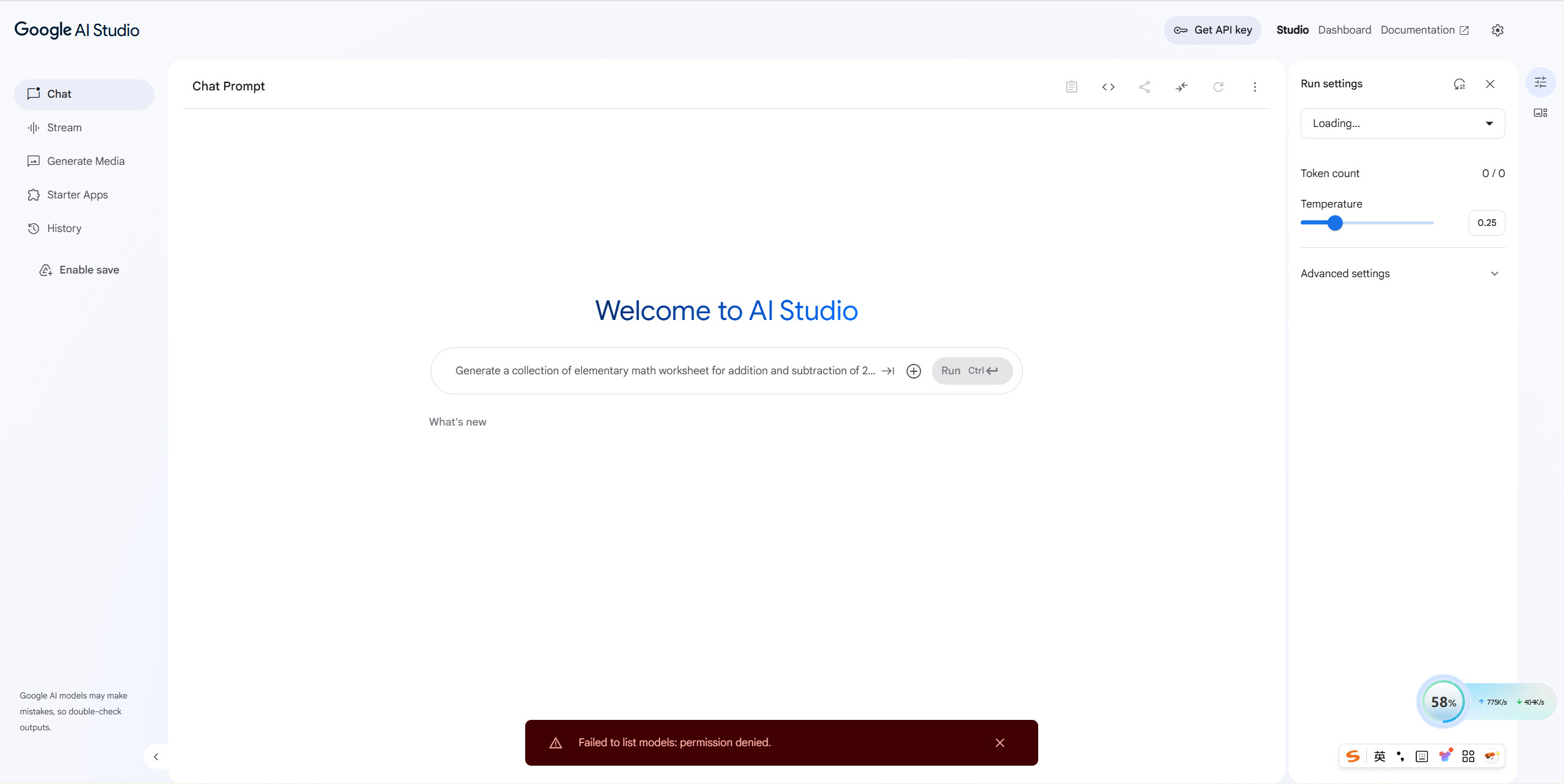Go to Generate Media

pyautogui.click(x=84, y=161)
